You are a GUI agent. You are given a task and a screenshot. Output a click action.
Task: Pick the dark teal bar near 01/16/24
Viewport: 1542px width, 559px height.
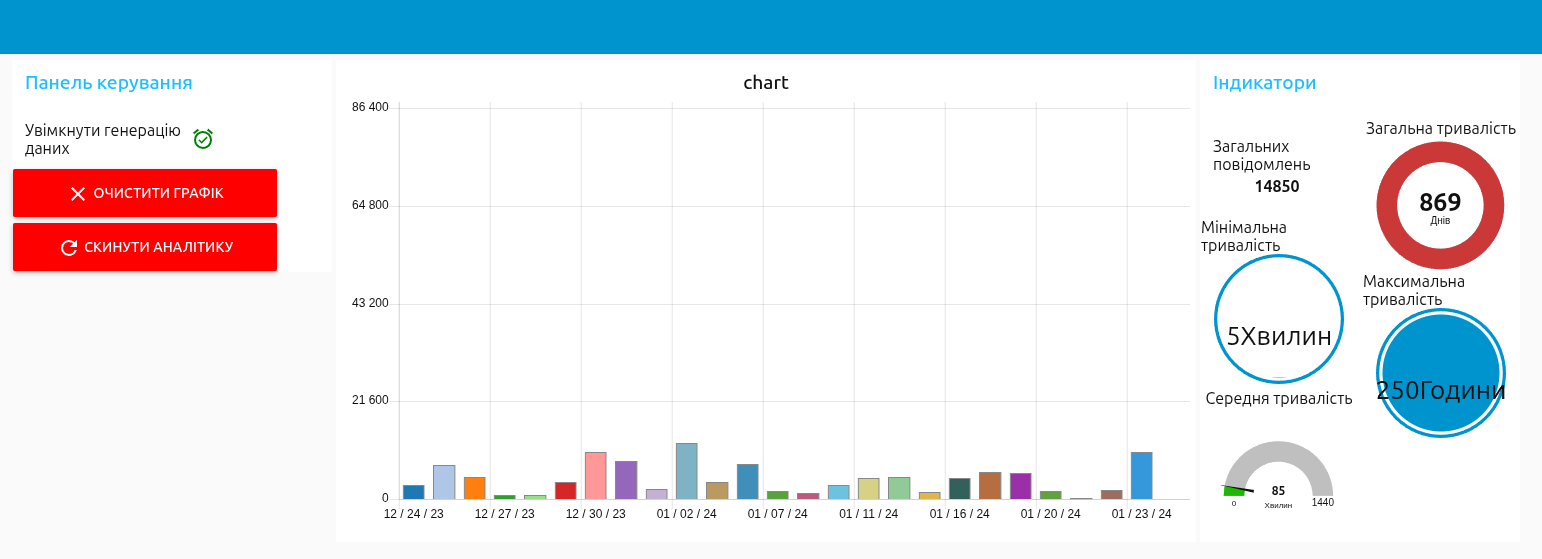tap(959, 488)
